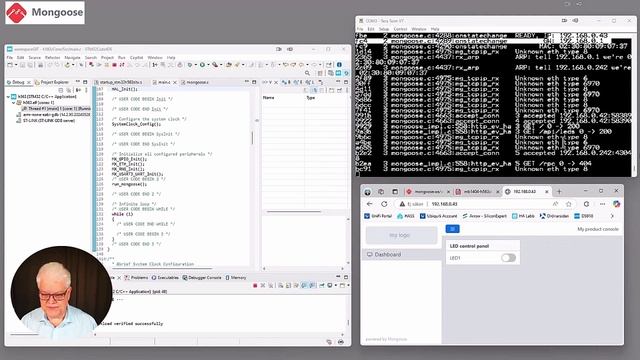Open Copilot icon in browser toolbar
This screenshot has height=360, width=640.
616,204
